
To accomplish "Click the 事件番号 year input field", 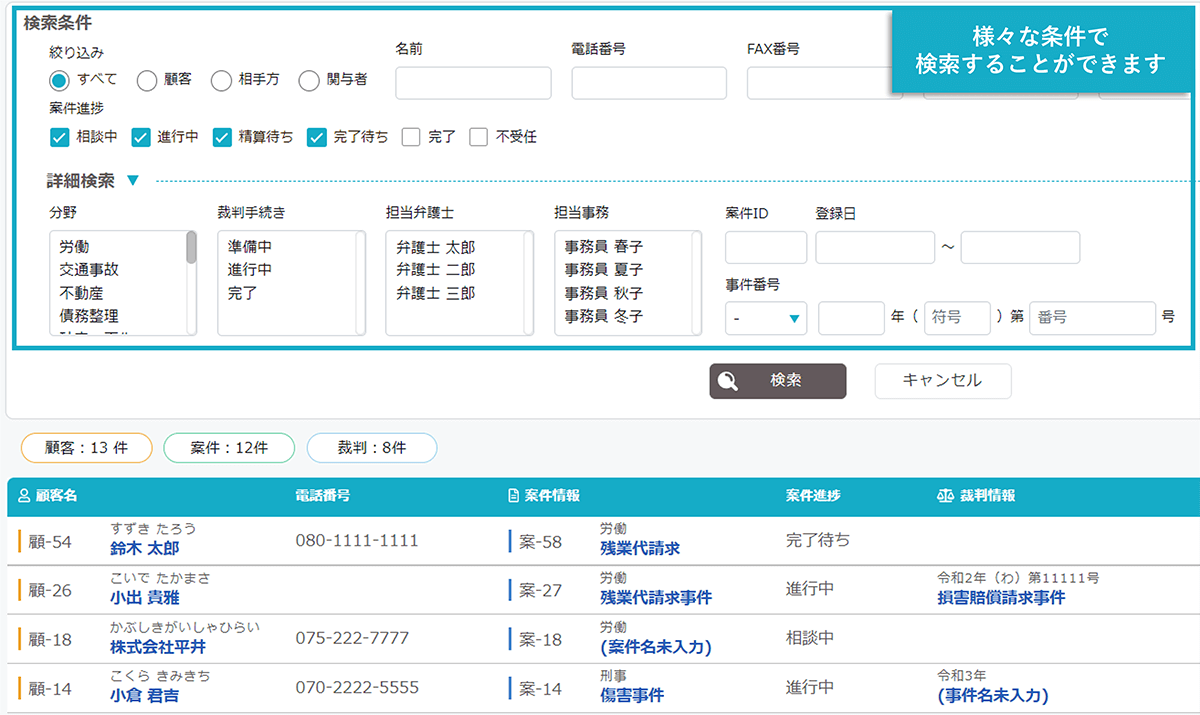I will tap(851, 318).
